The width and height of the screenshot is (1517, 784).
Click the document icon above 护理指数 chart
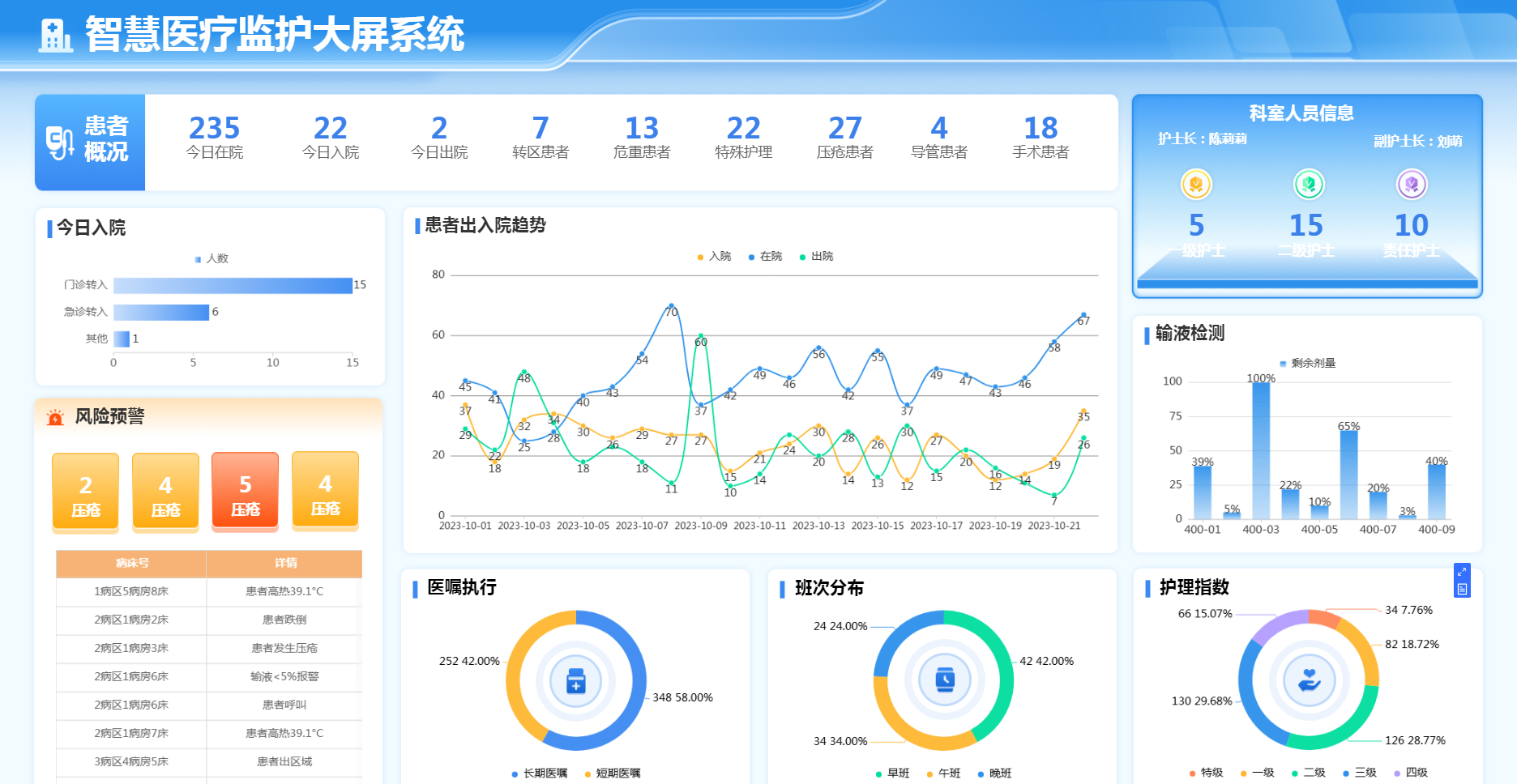point(1462,590)
